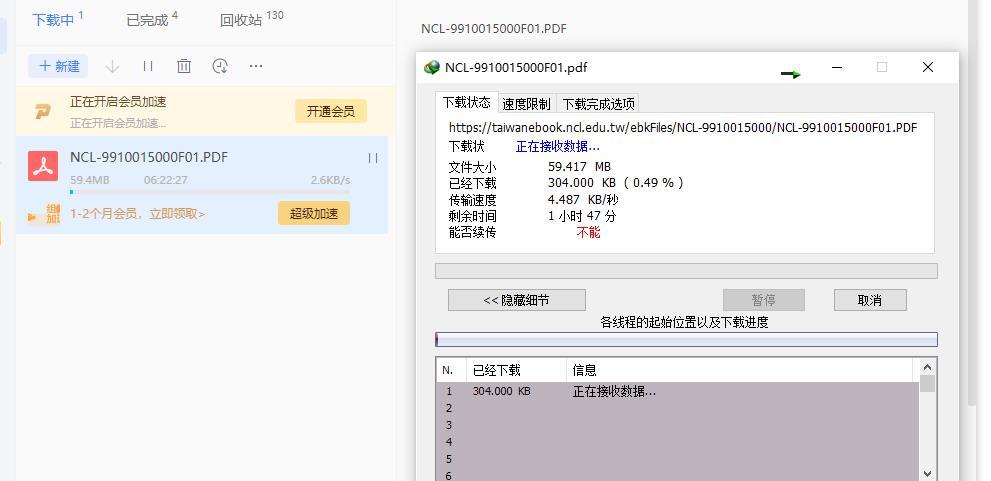Open the scheduled download clock icon
The width and height of the screenshot is (991, 481).
tap(220, 66)
